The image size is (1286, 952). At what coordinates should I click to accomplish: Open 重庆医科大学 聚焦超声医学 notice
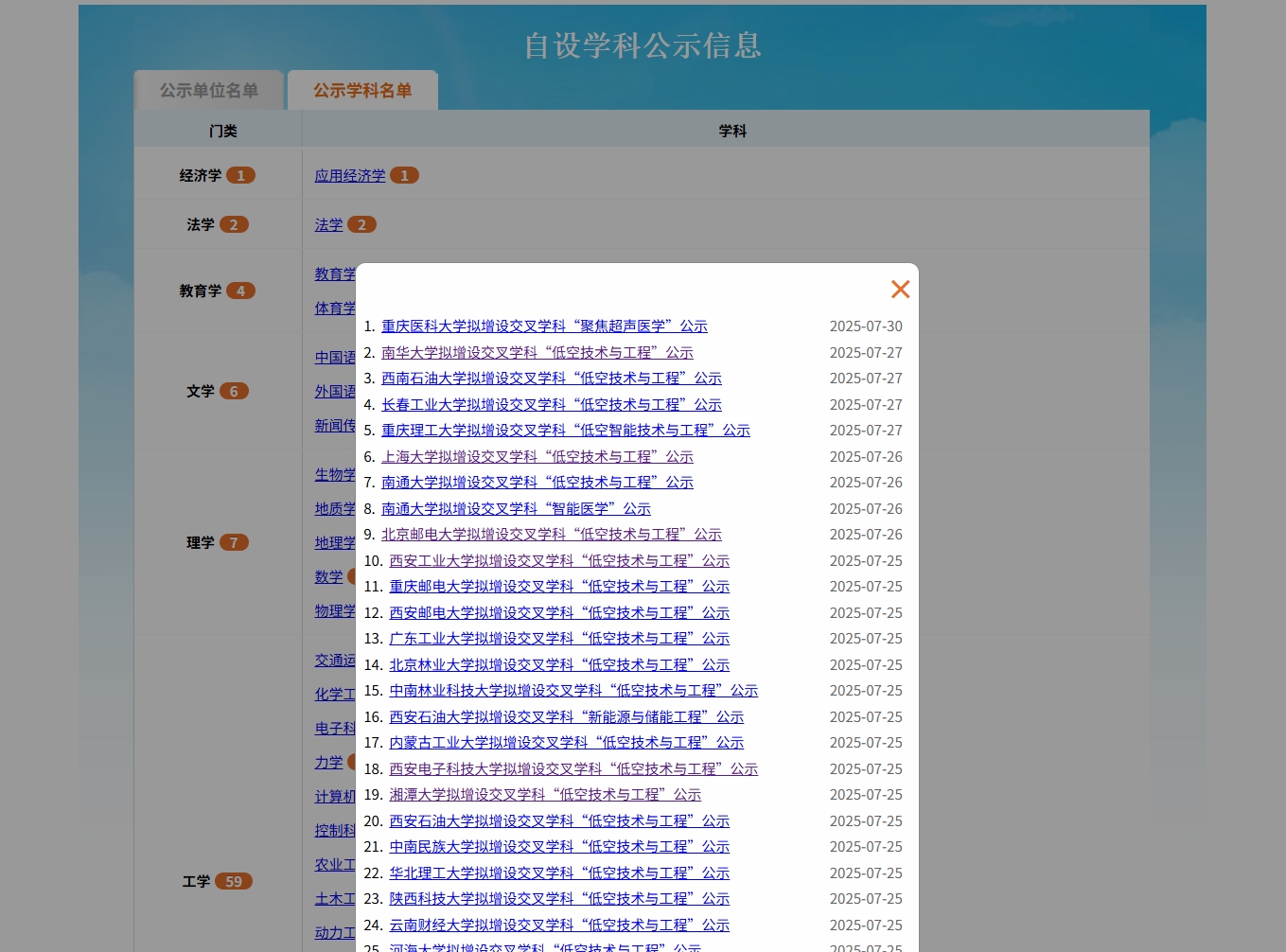tap(544, 326)
